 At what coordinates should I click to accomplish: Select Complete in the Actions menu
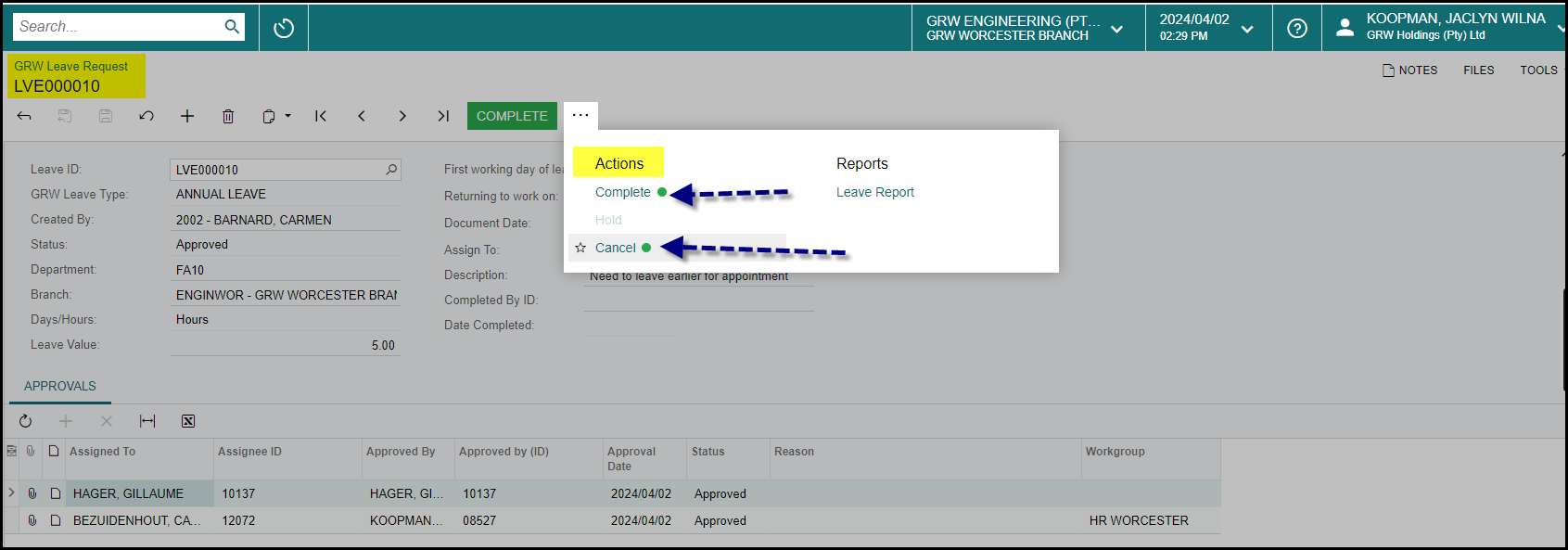pos(622,192)
